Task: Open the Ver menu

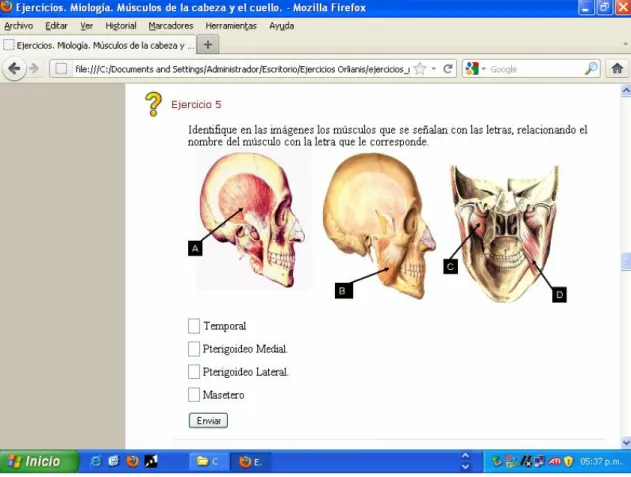Action: pos(87,26)
